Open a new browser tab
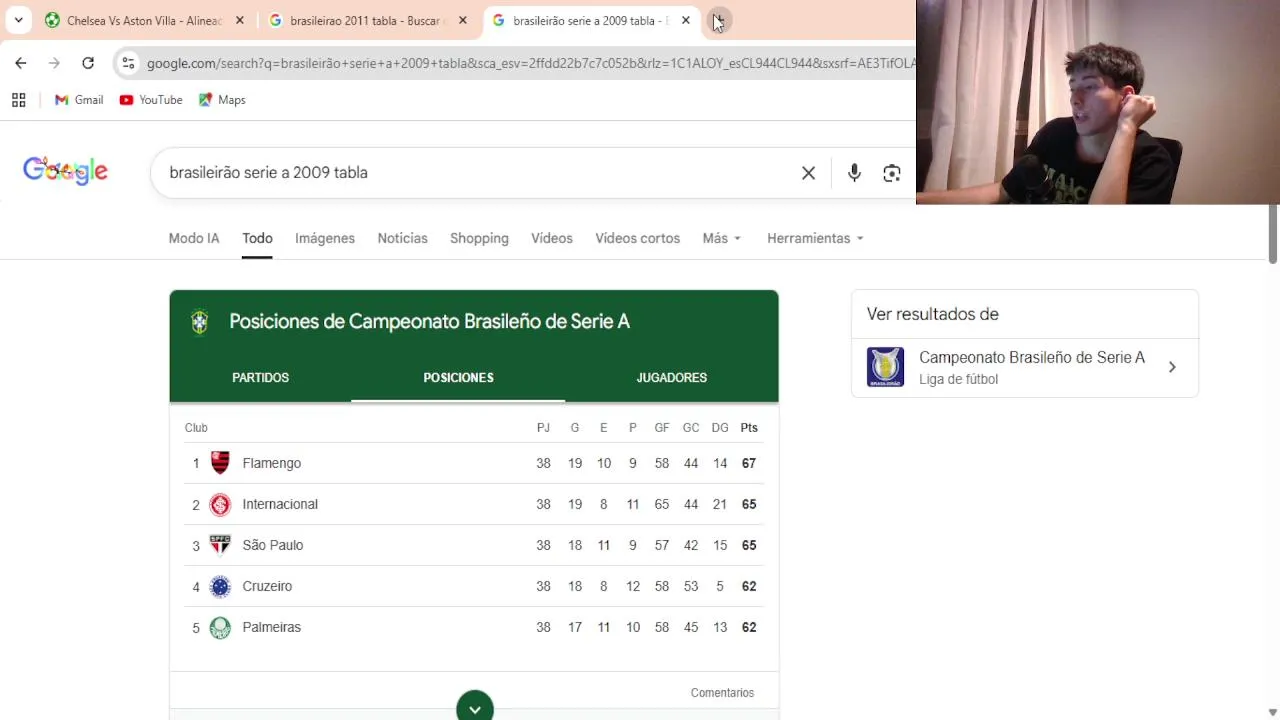The height and width of the screenshot is (720, 1280). click(719, 20)
